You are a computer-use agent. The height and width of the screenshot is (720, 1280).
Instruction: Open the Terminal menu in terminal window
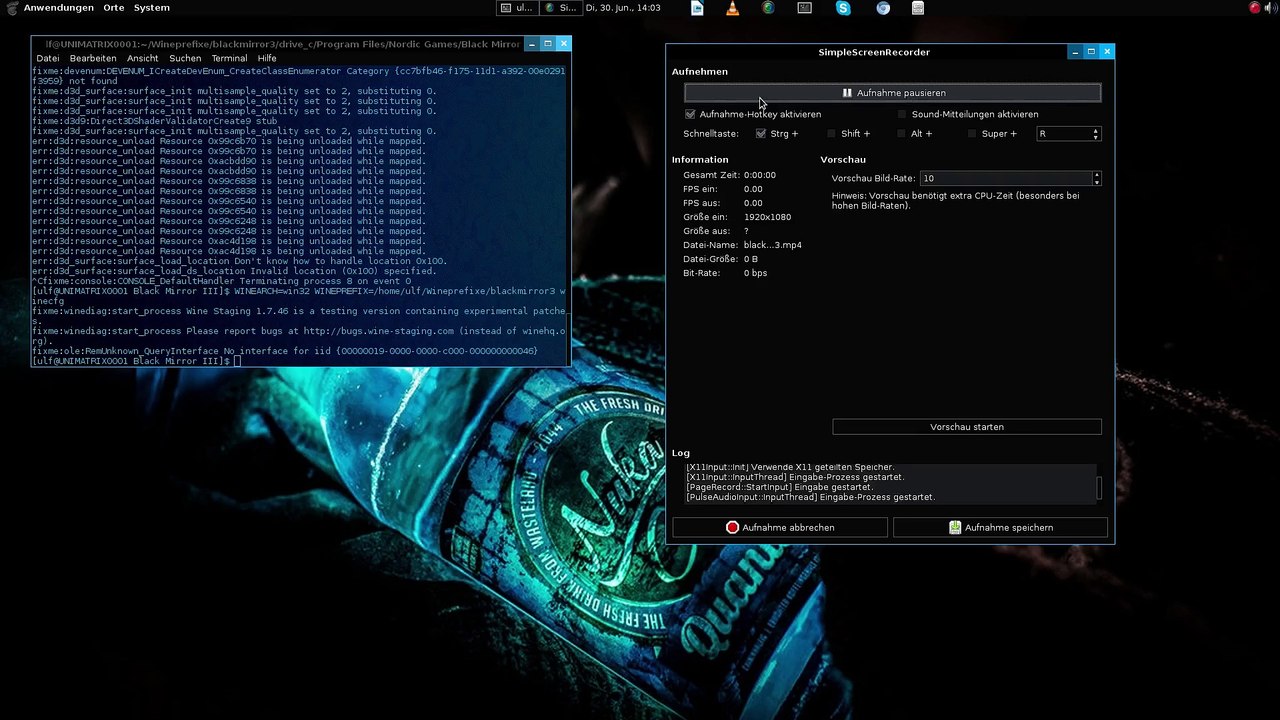click(x=229, y=58)
